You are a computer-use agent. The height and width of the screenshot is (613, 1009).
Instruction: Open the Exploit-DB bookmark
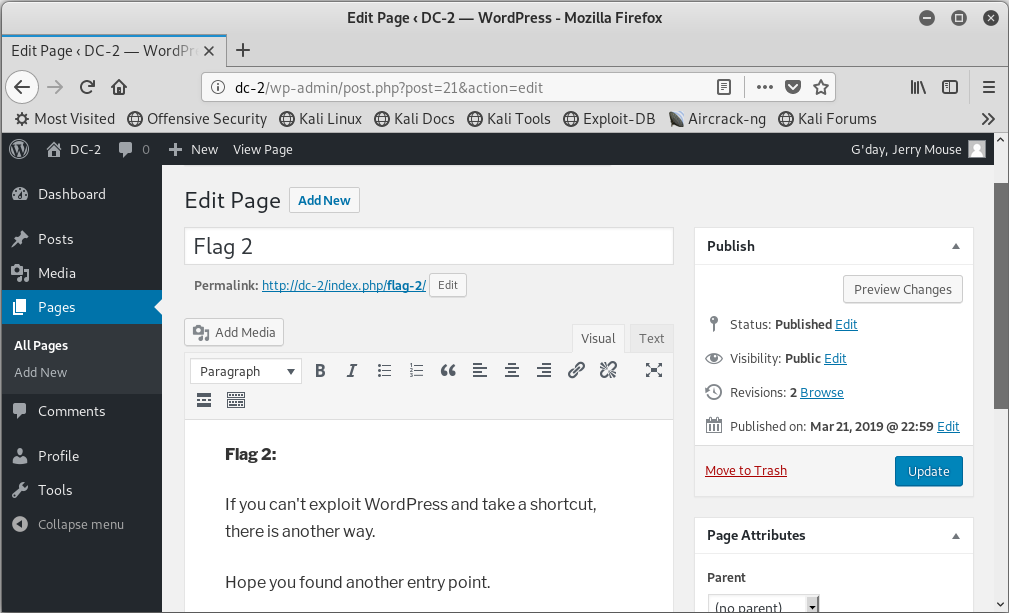tap(609, 119)
